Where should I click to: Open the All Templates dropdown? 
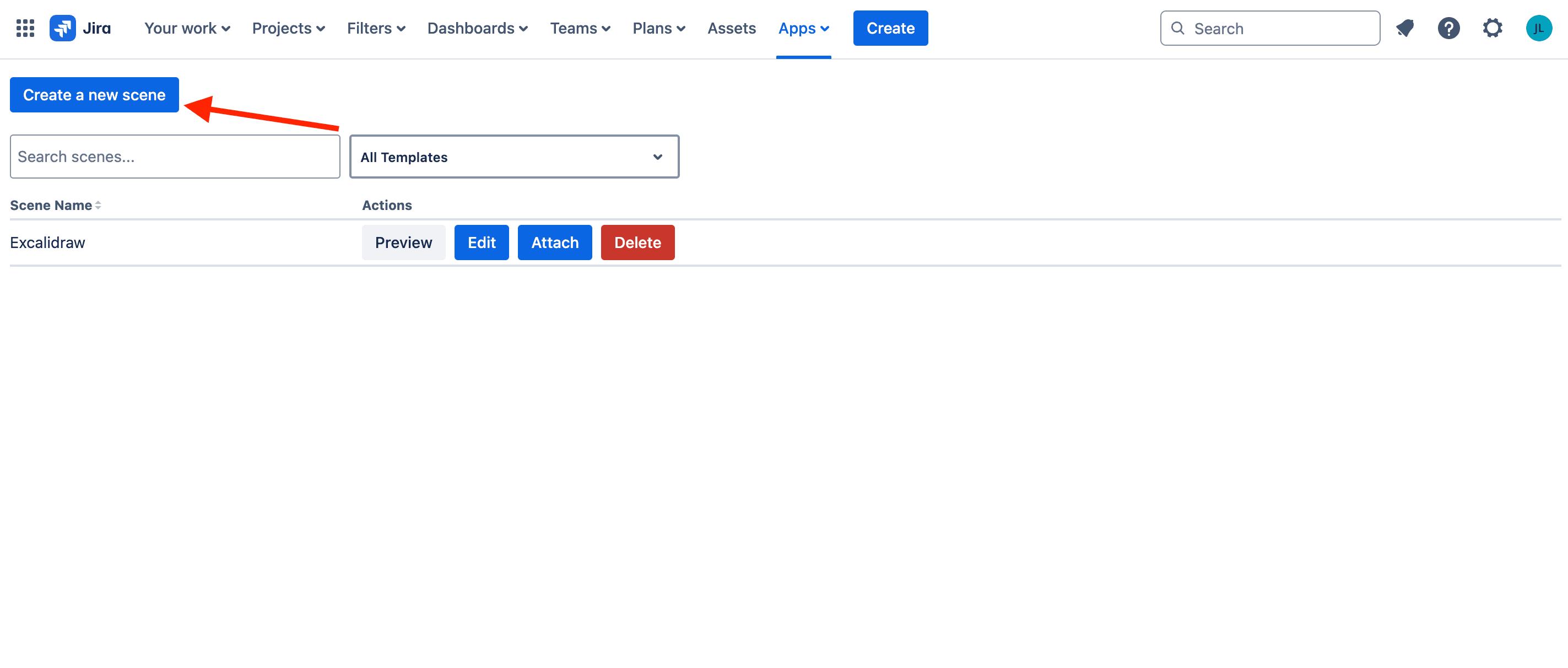[x=515, y=157]
